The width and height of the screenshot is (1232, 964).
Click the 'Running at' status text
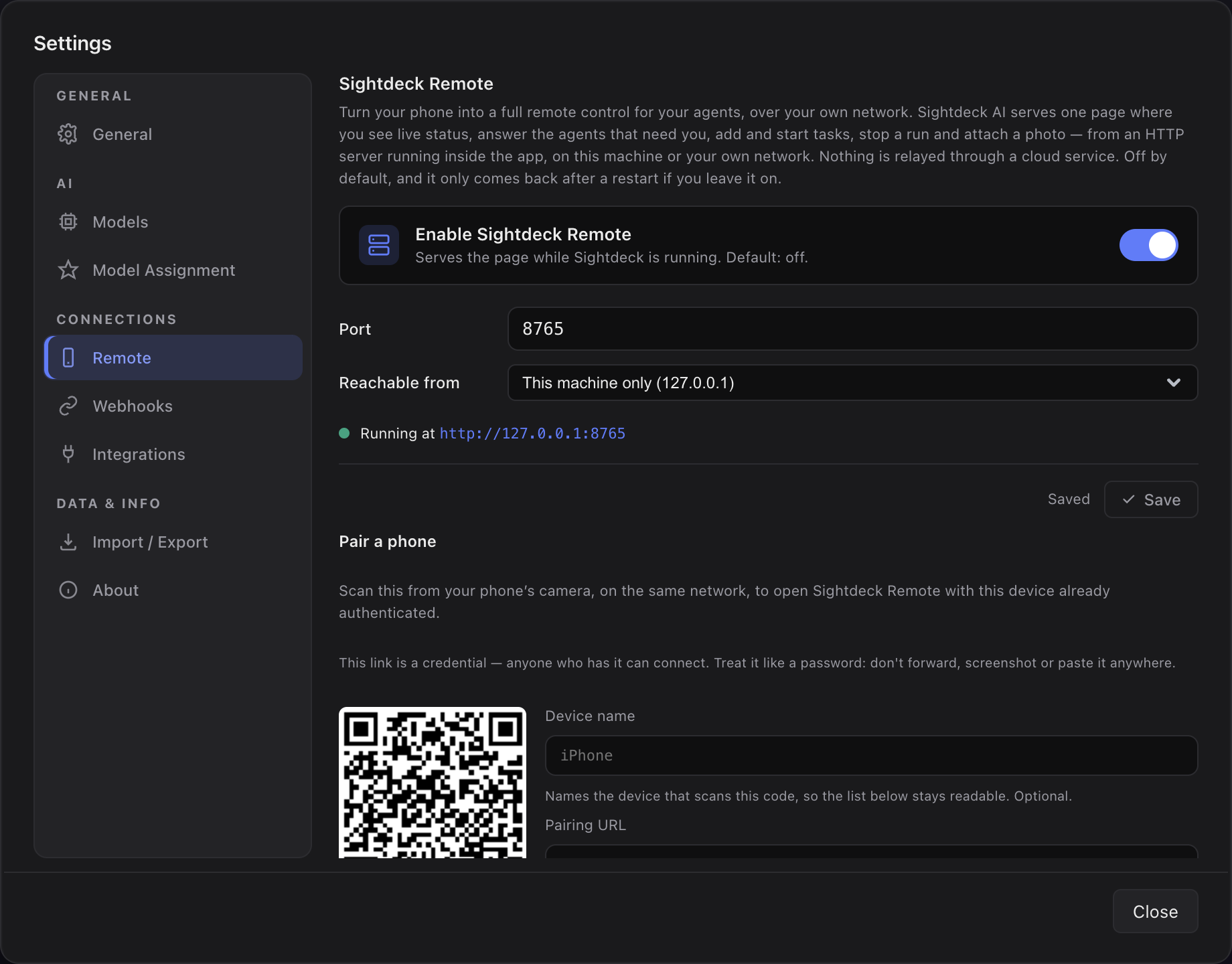[398, 433]
